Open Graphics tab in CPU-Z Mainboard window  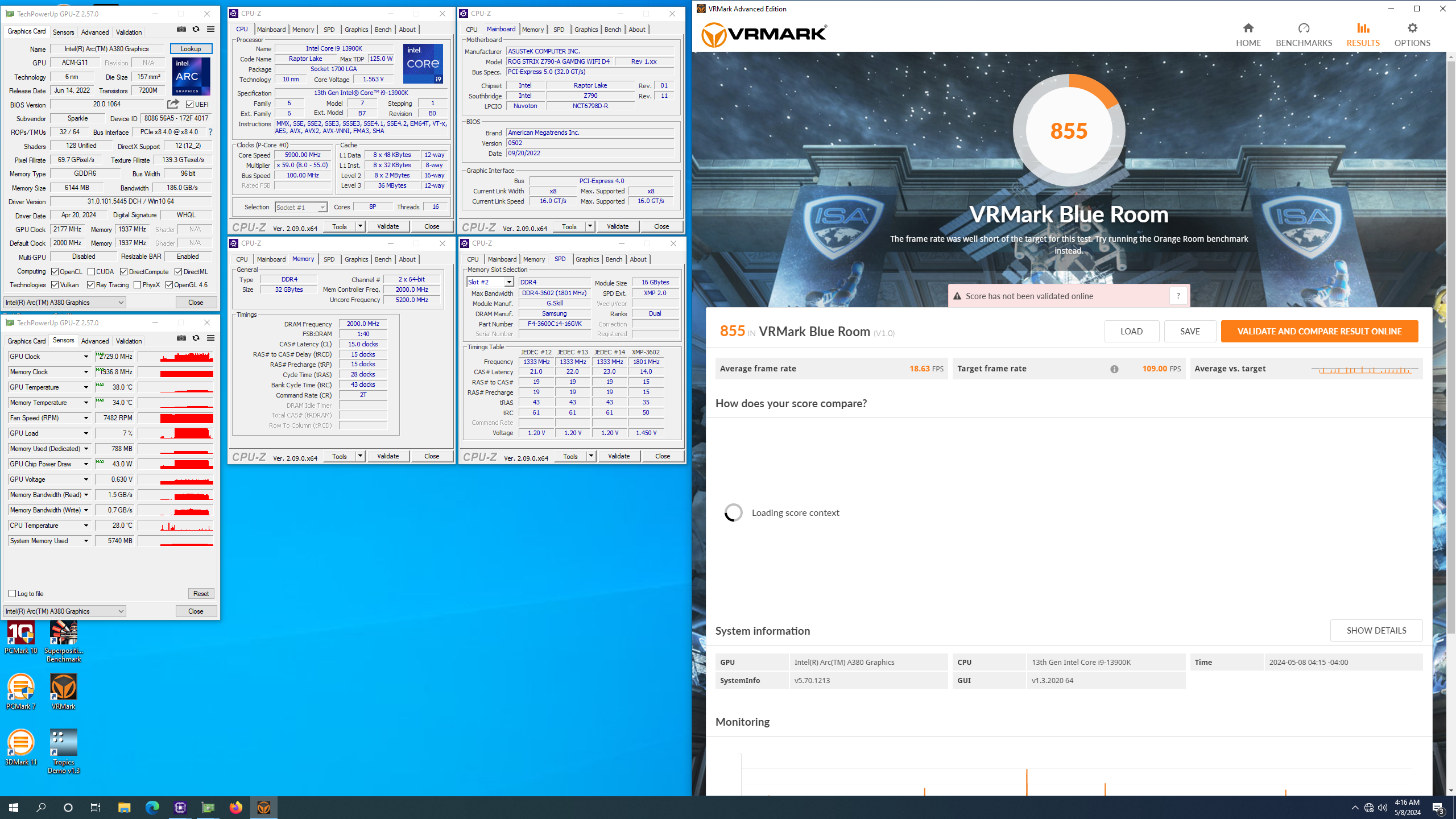pos(586,30)
